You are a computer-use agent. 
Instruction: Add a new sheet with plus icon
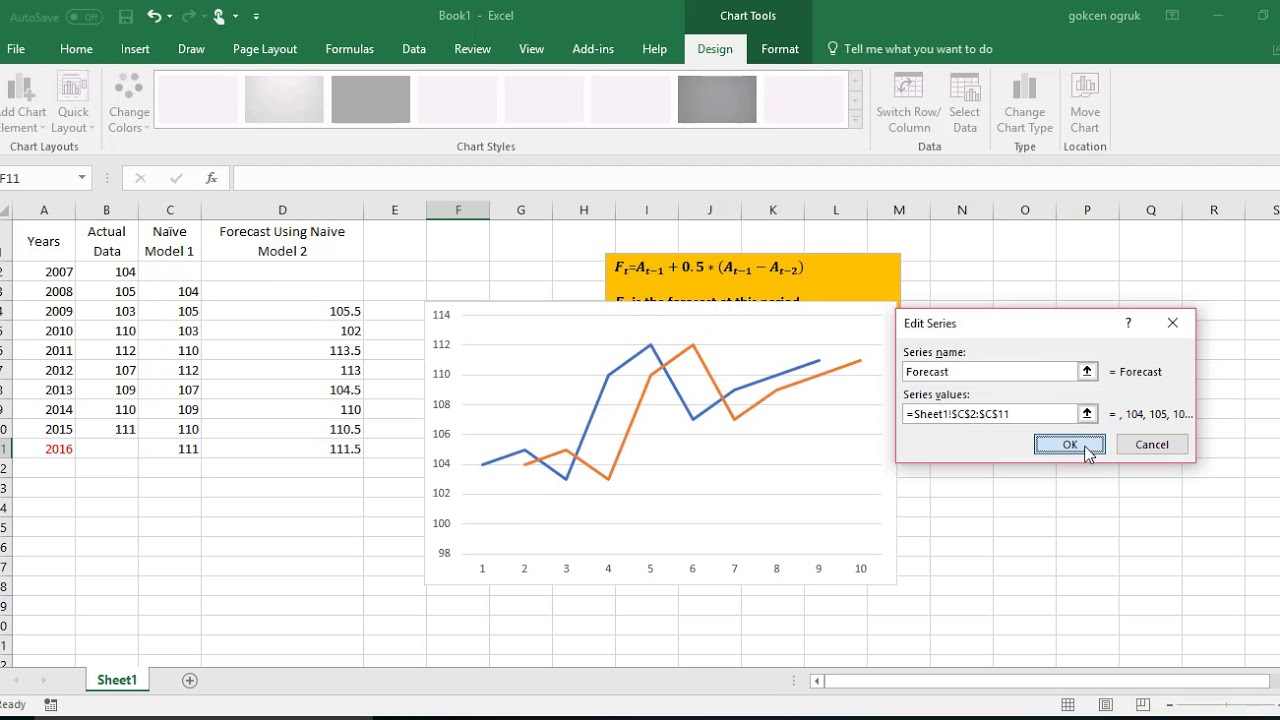tap(189, 680)
